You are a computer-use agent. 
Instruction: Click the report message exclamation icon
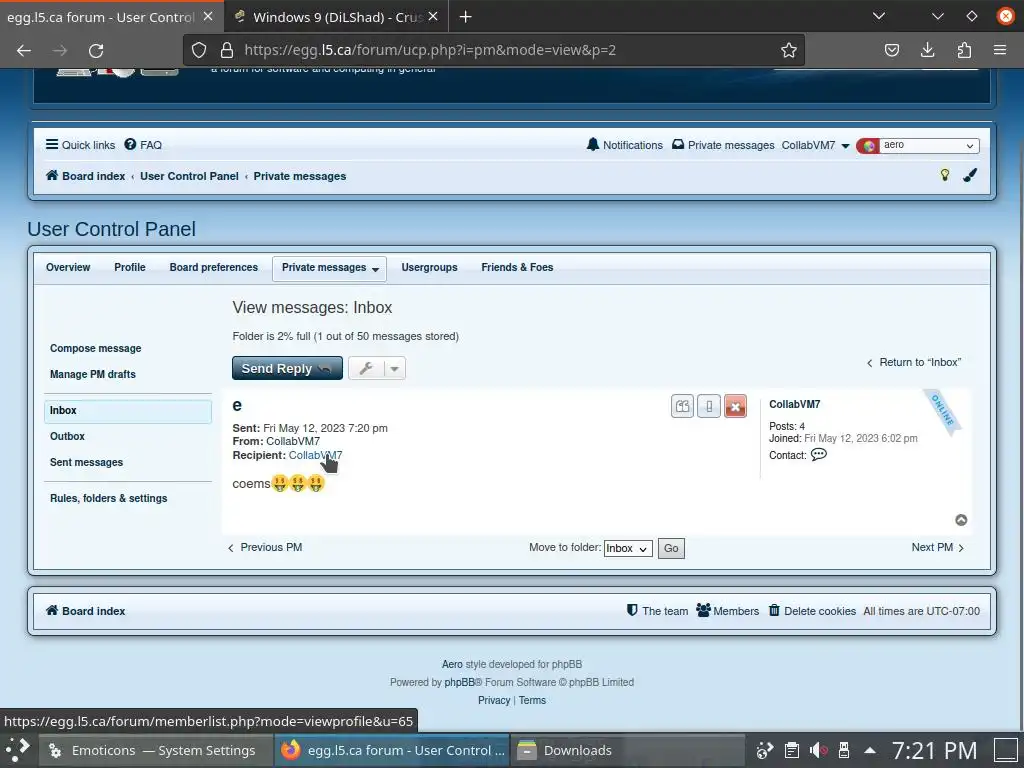(709, 406)
